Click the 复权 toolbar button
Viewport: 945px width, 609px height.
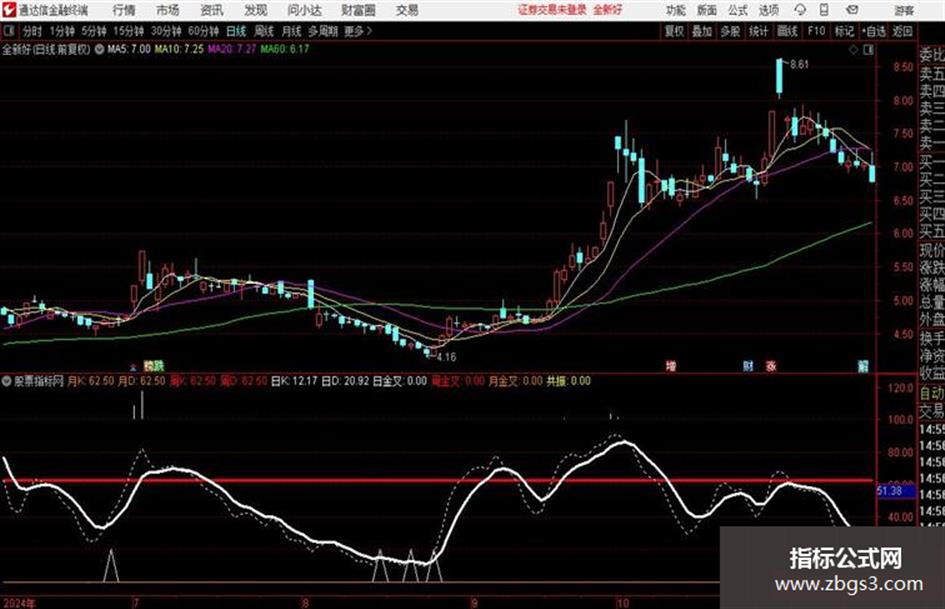(x=674, y=31)
